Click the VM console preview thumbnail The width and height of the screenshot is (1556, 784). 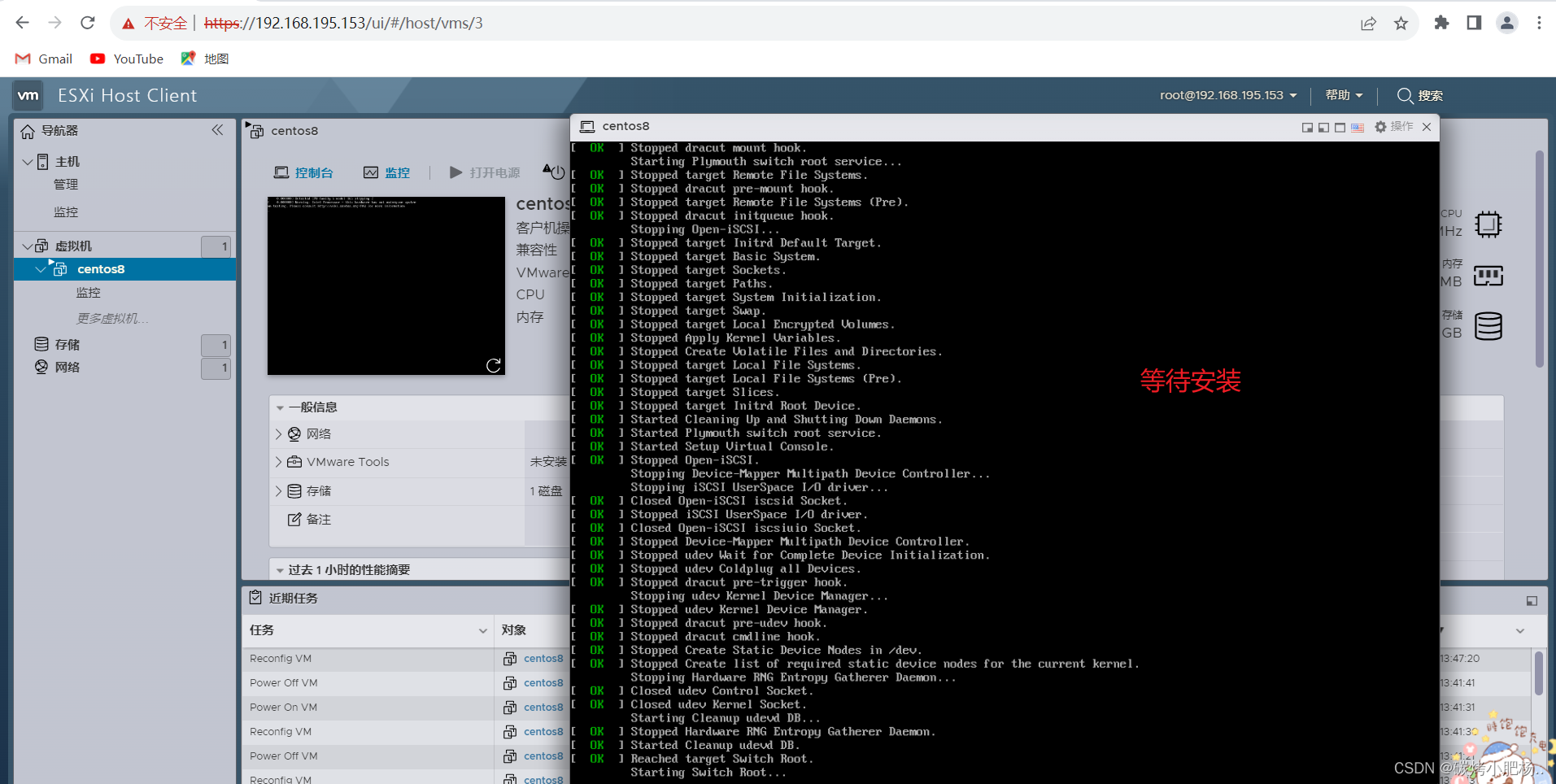point(386,285)
